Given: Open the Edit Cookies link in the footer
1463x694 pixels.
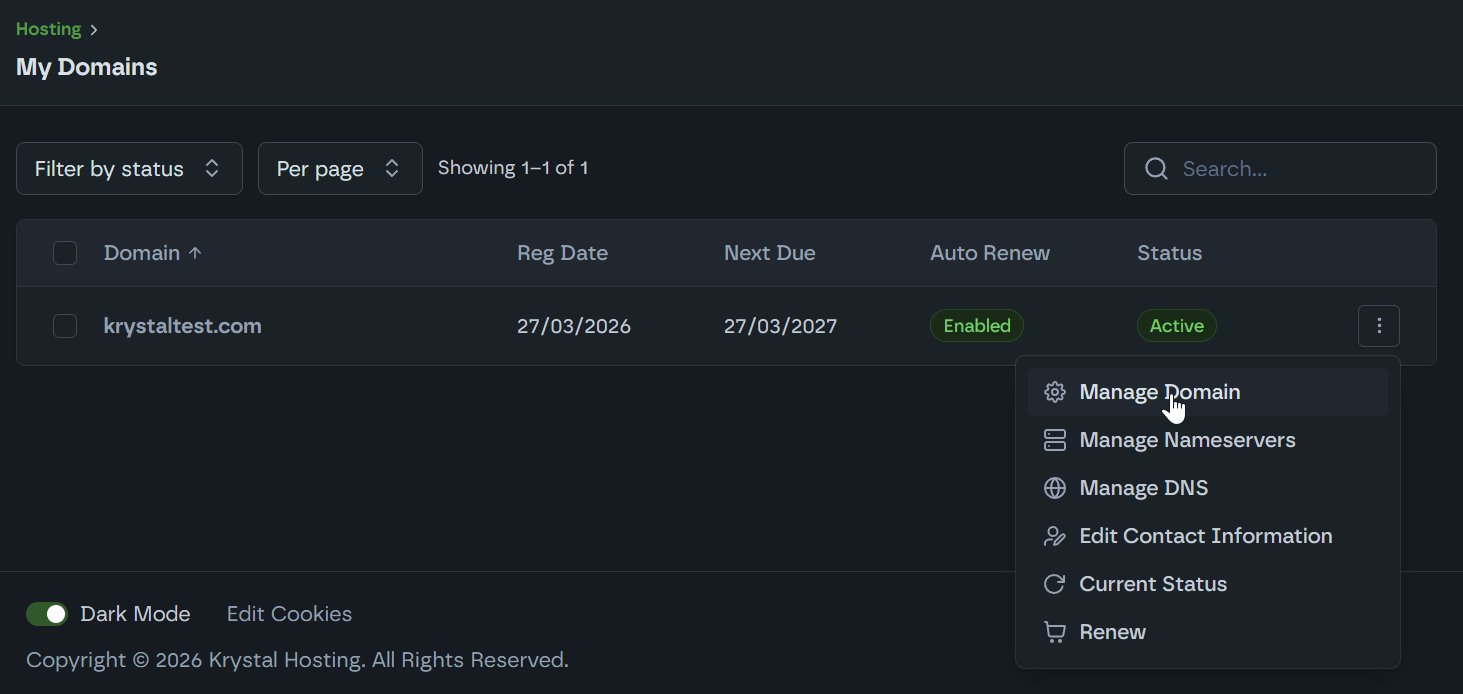Looking at the screenshot, I should [x=289, y=614].
